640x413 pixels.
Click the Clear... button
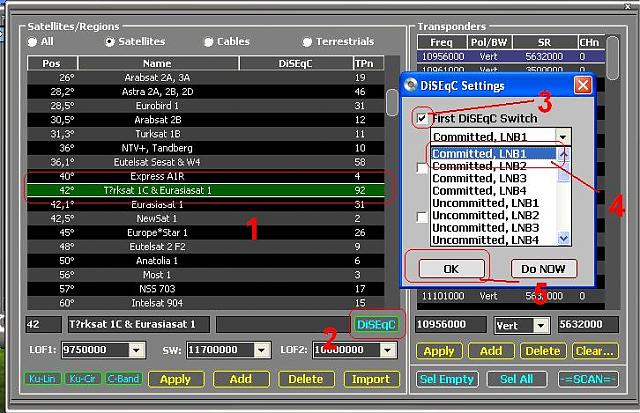[595, 351]
